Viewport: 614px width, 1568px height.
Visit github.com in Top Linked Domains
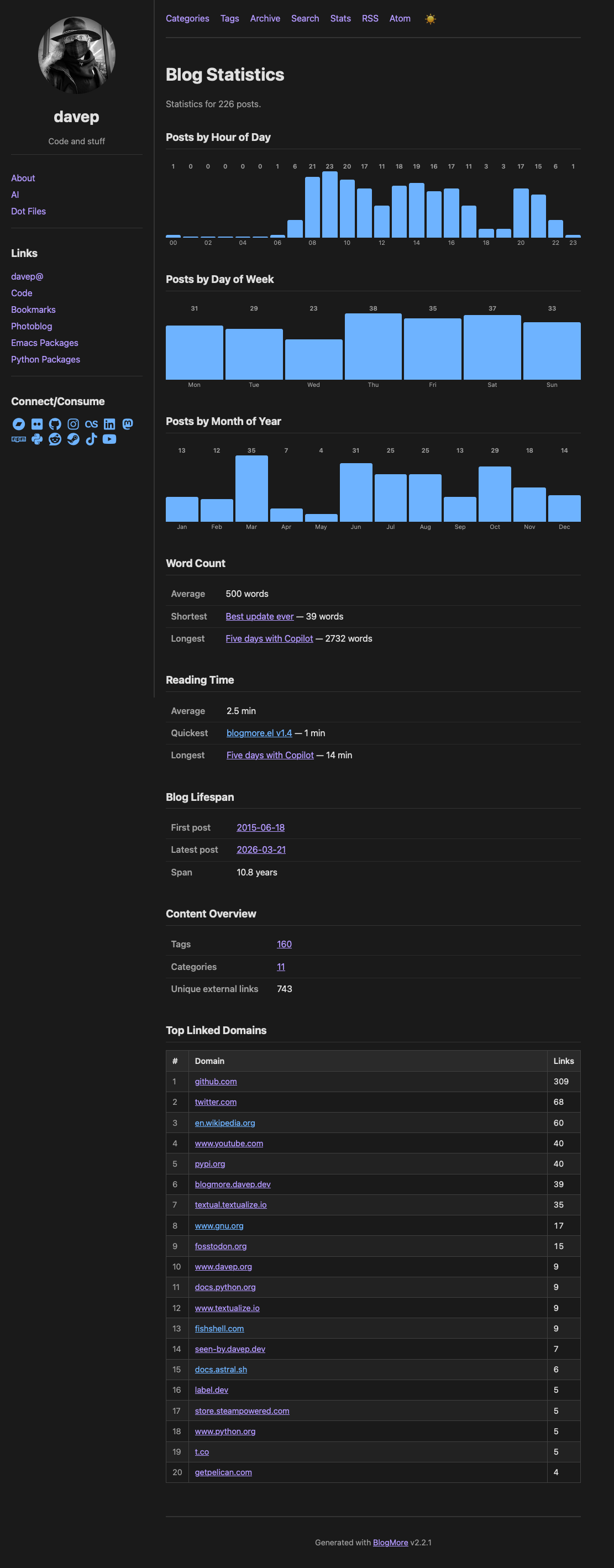pyautogui.click(x=216, y=1082)
